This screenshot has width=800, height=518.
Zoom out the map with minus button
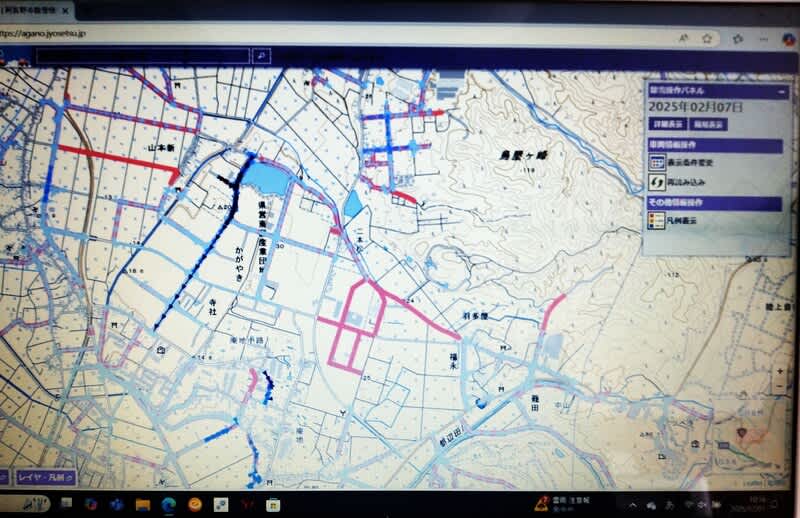coord(780,387)
